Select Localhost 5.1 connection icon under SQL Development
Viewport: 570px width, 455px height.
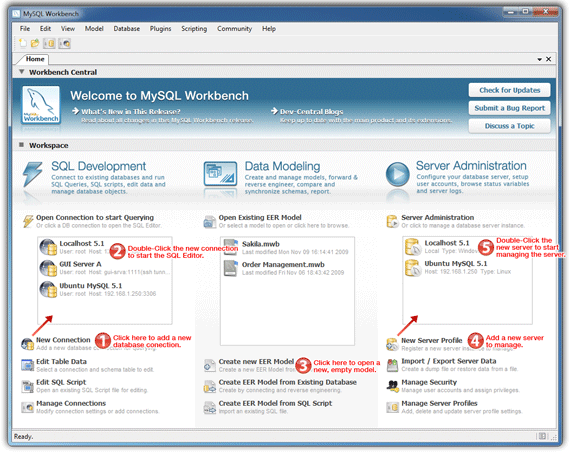(x=48, y=247)
